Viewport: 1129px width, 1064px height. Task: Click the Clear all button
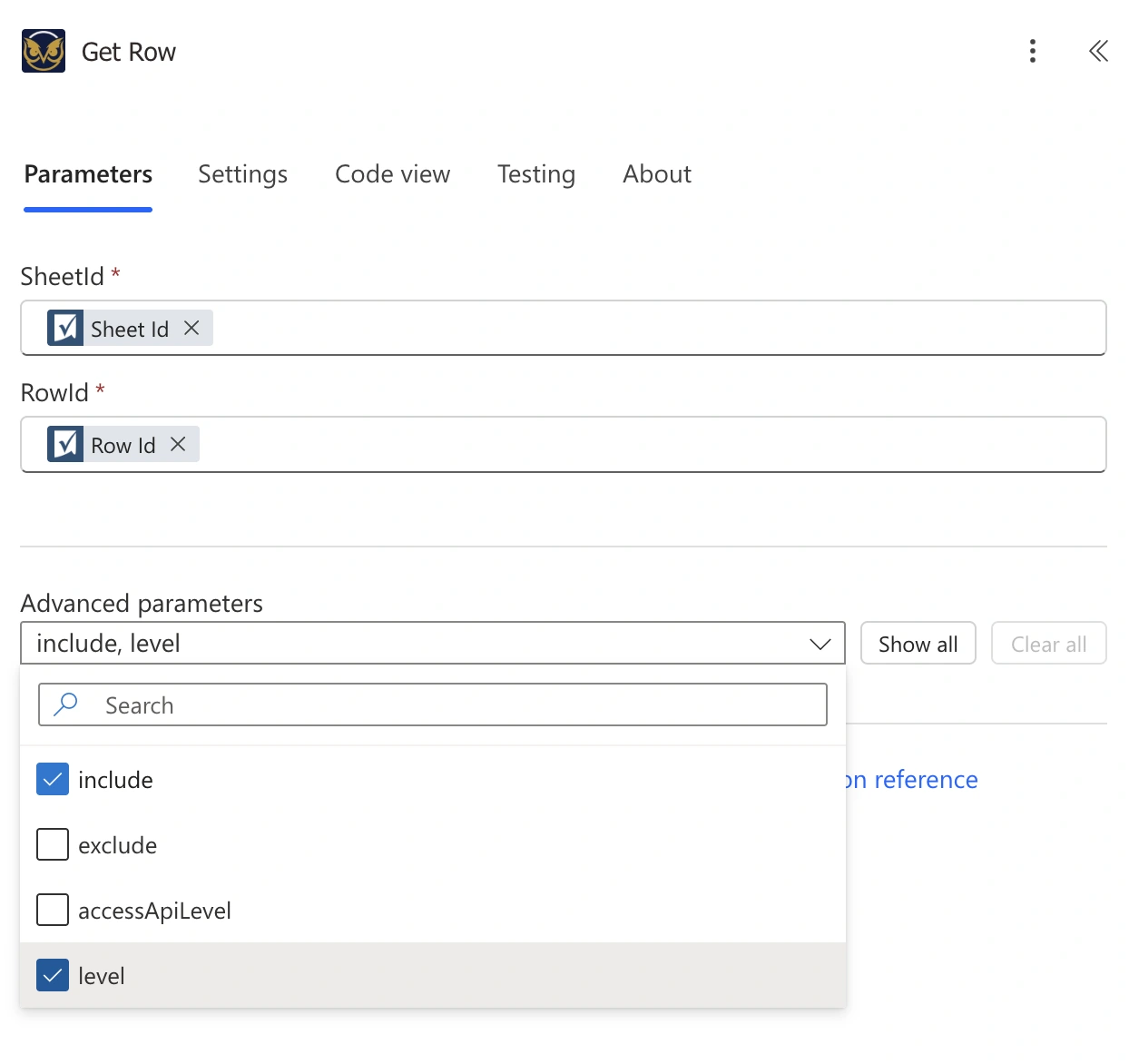pos(1048,644)
